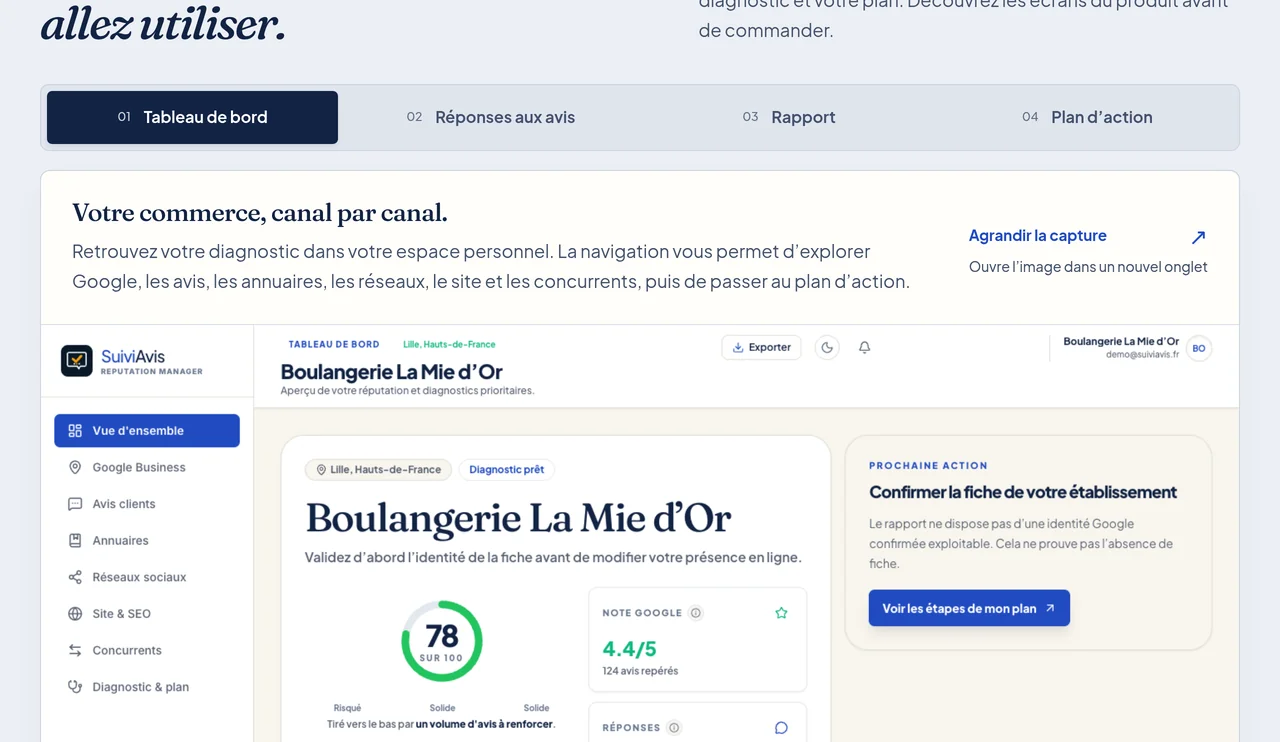The image size is (1280, 742).
Task: Click the SuiviAvis logo icon
Action: 77,361
